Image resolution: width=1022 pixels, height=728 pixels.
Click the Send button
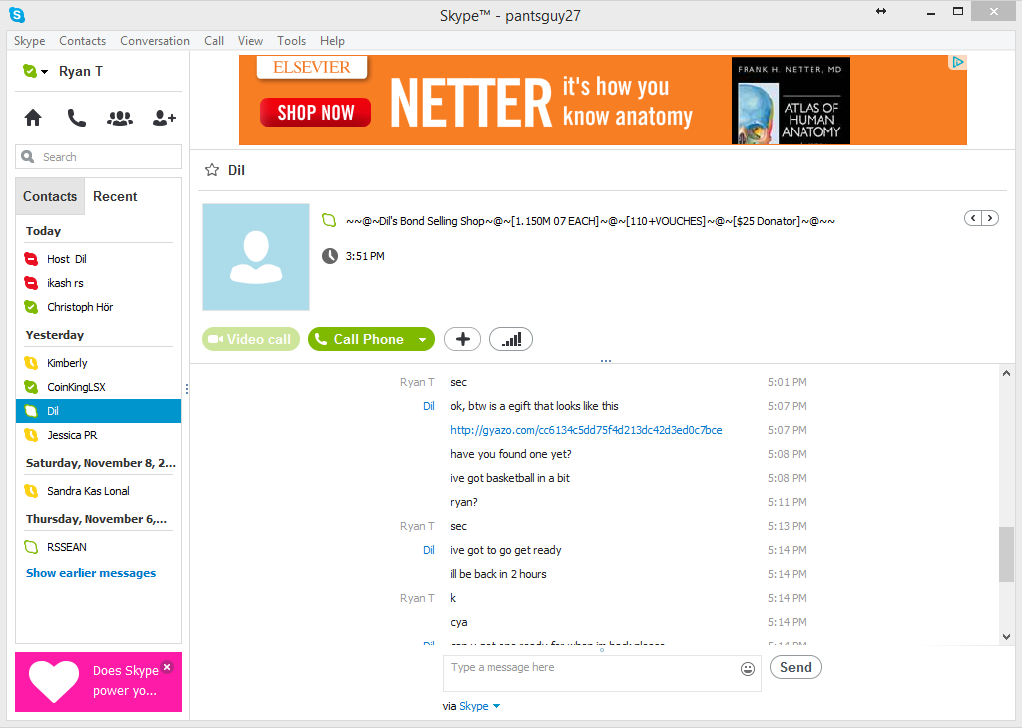point(796,667)
